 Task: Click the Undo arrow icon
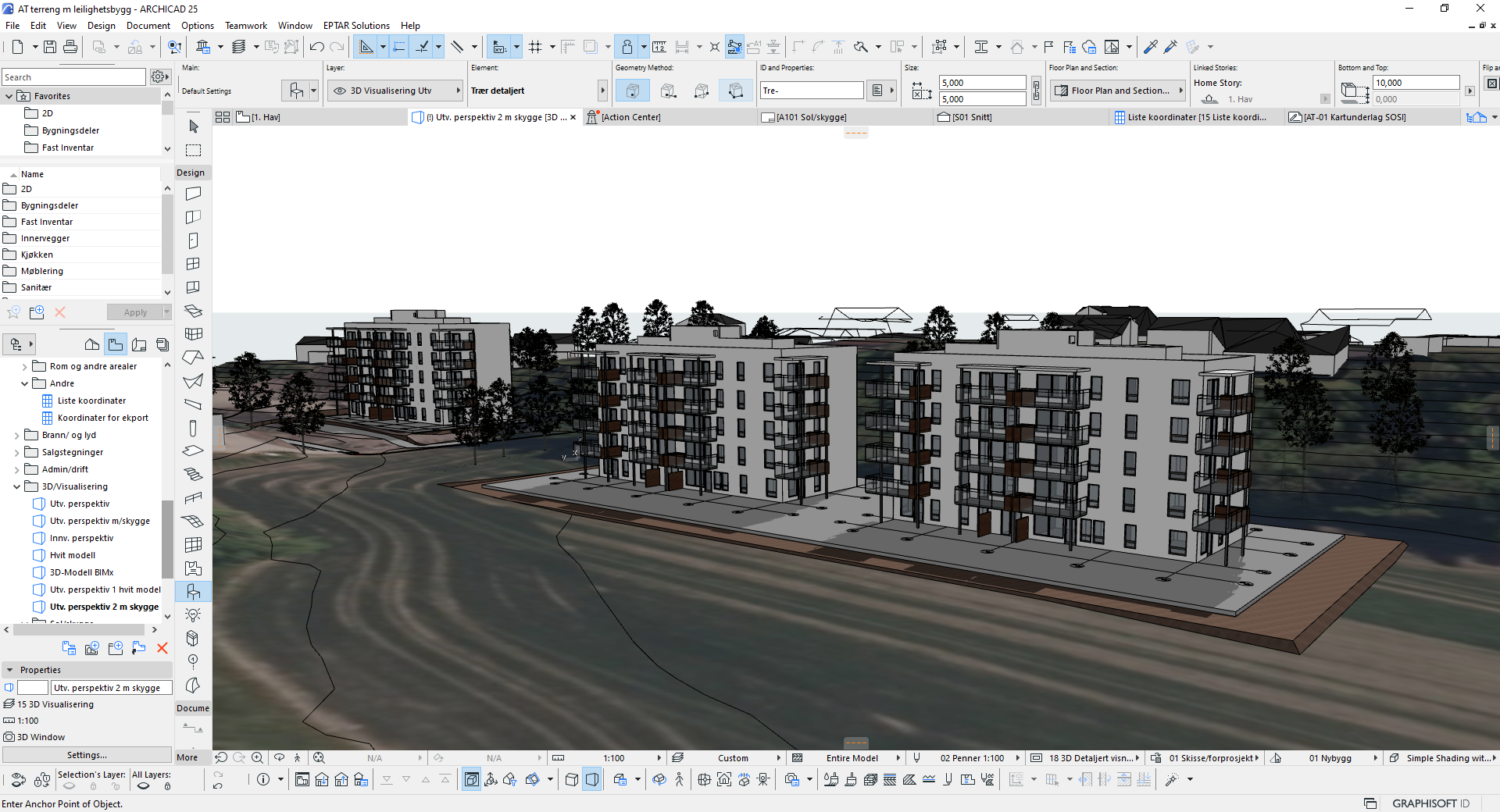(x=316, y=47)
